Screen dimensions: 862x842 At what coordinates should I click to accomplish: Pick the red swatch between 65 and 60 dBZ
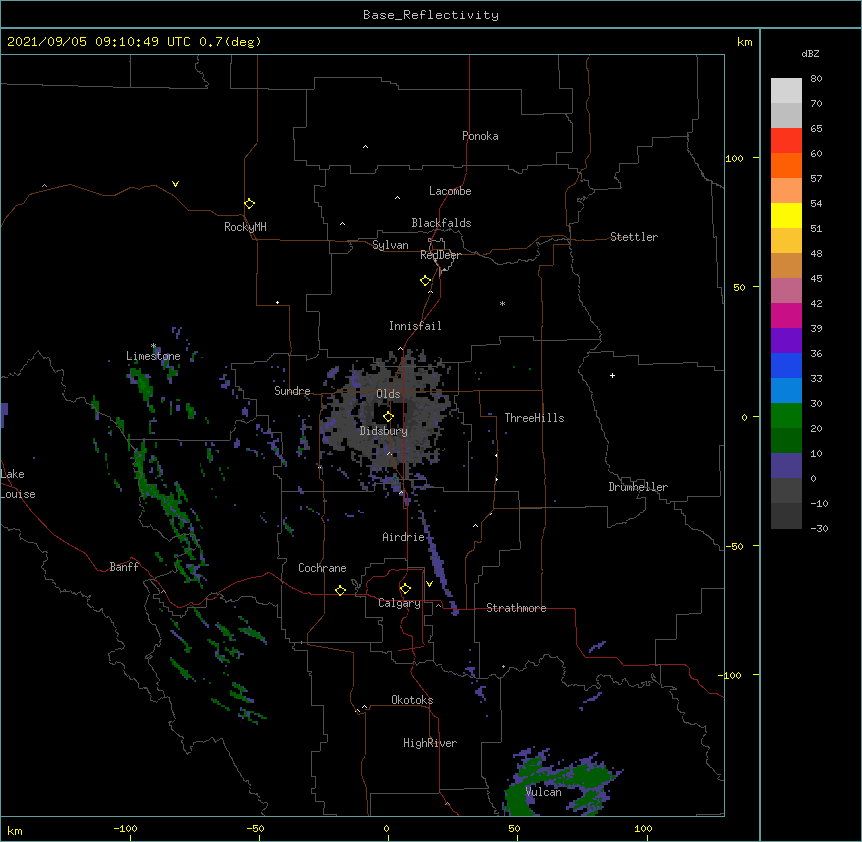click(786, 141)
